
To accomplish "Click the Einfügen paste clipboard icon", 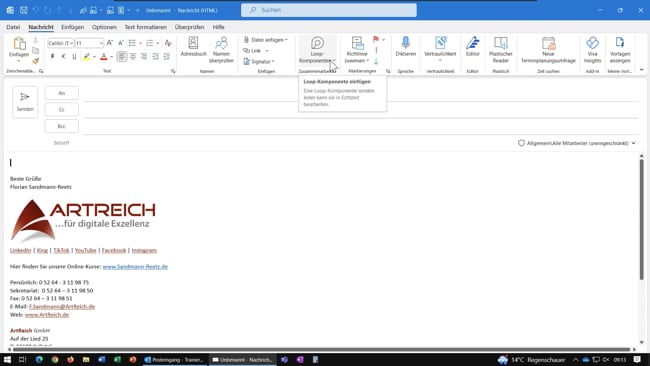I will pyautogui.click(x=19, y=43).
